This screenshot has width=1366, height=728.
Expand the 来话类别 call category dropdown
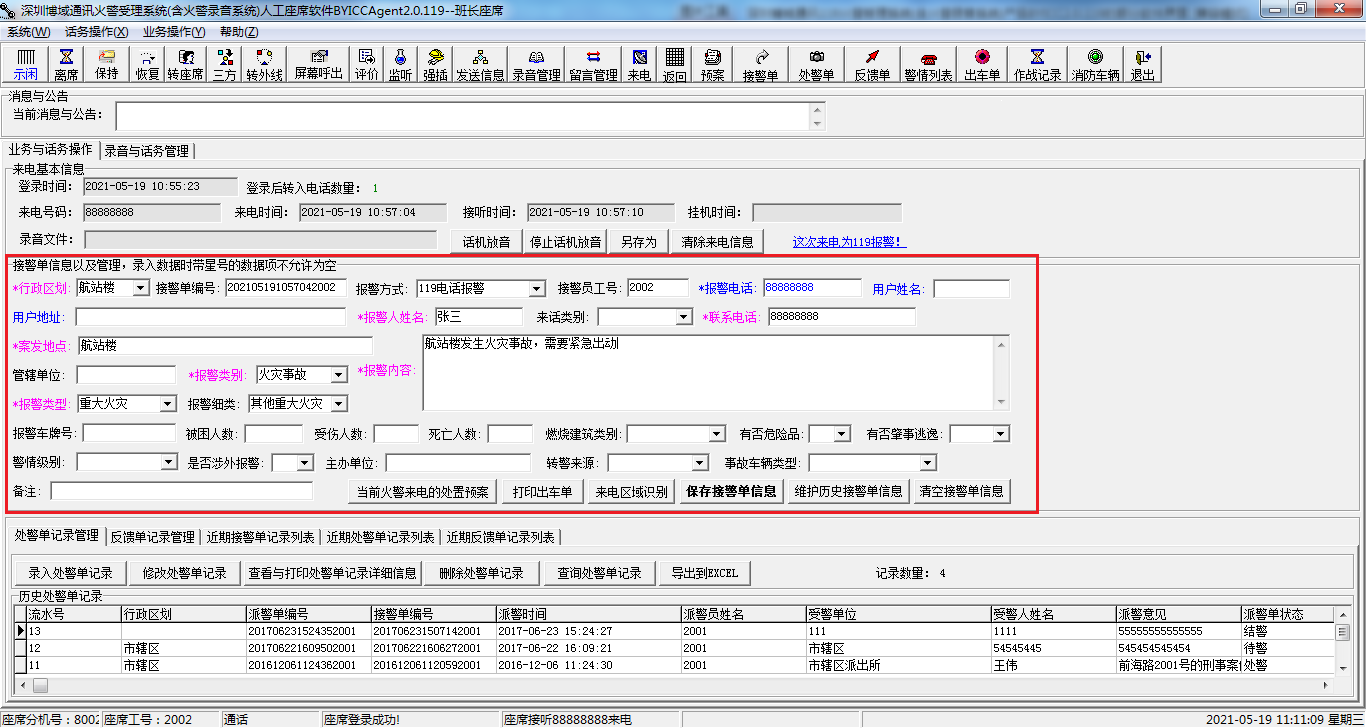[684, 317]
